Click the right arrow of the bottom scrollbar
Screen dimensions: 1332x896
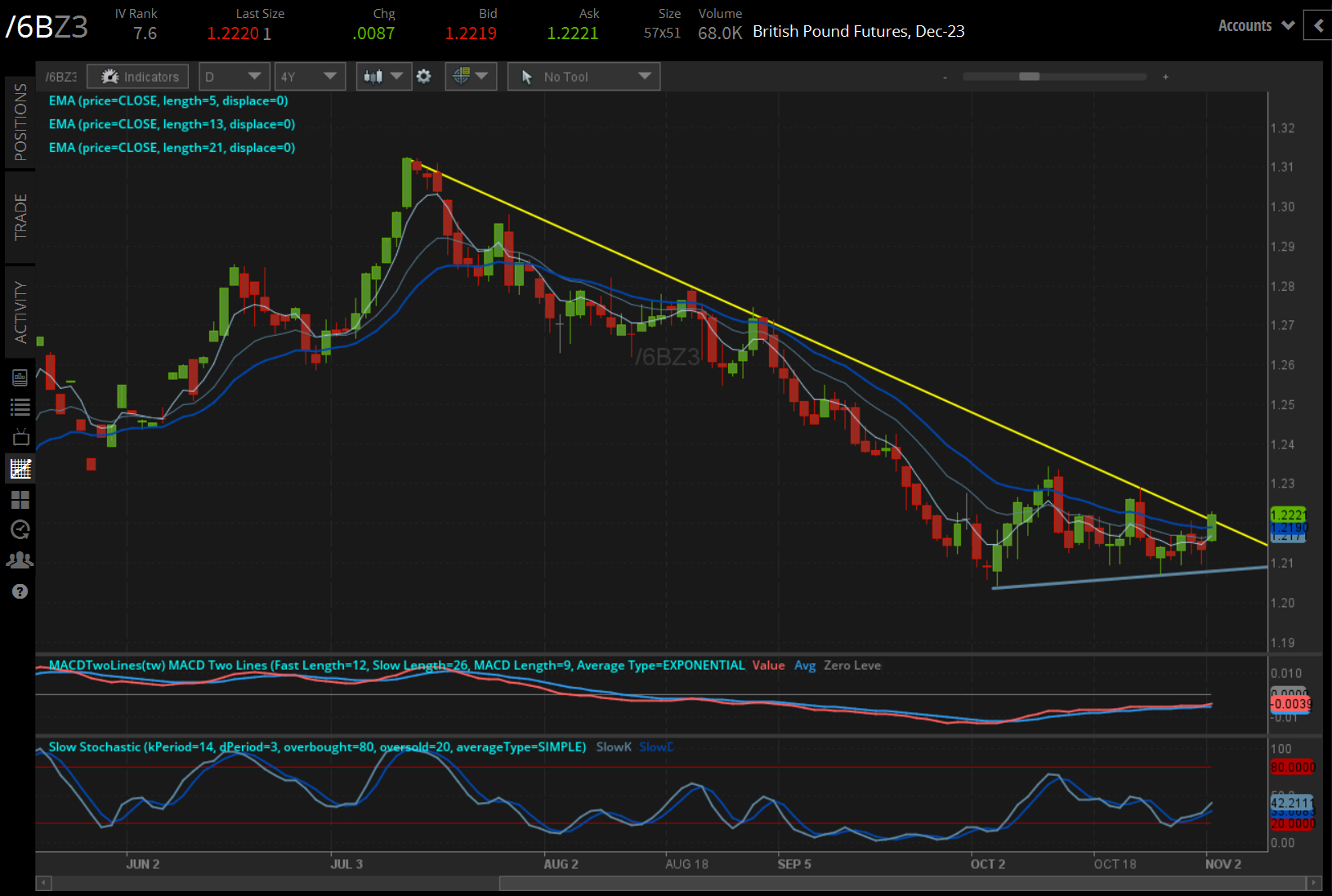click(1314, 883)
